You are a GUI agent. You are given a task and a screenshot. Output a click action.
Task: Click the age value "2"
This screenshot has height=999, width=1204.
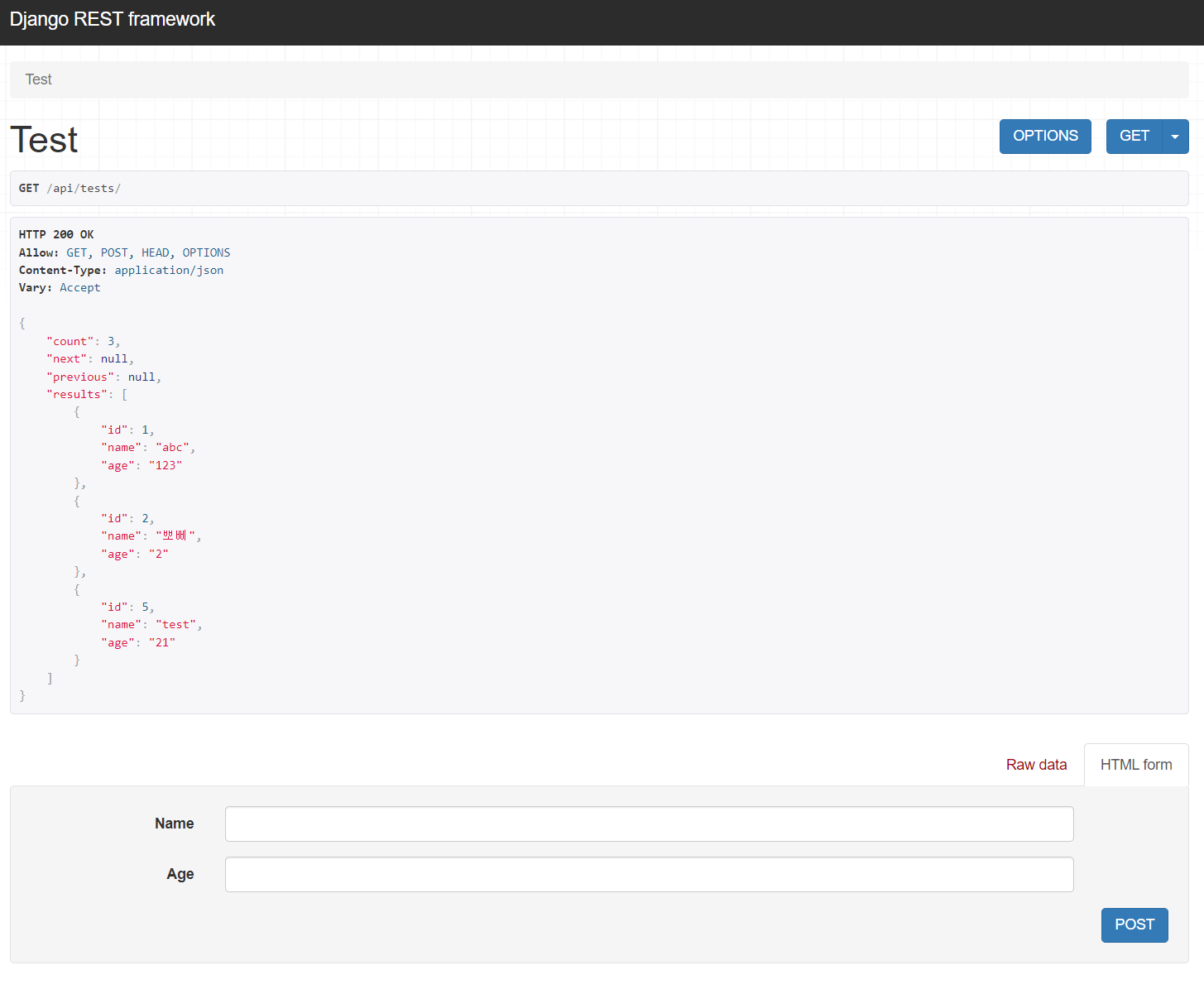click(159, 555)
